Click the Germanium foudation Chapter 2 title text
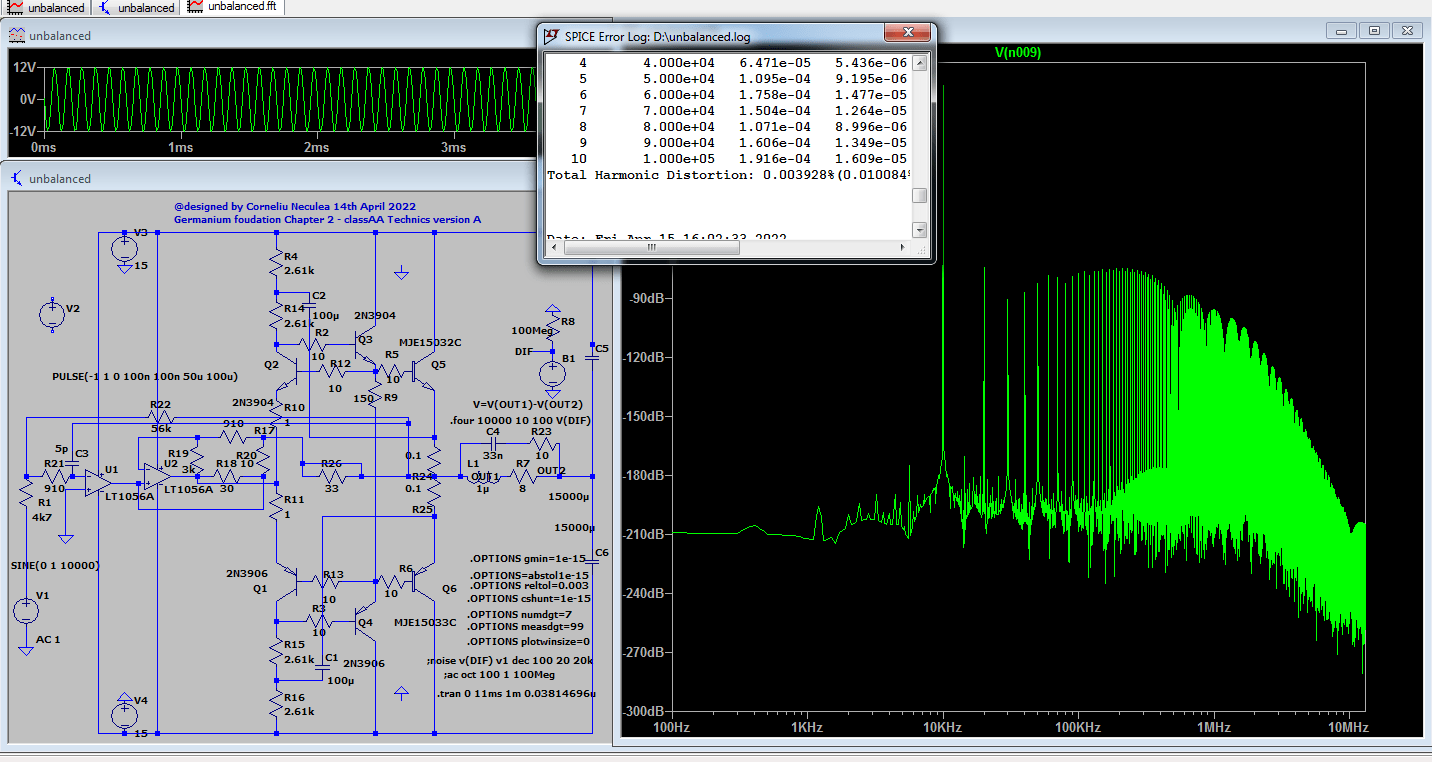 327,219
